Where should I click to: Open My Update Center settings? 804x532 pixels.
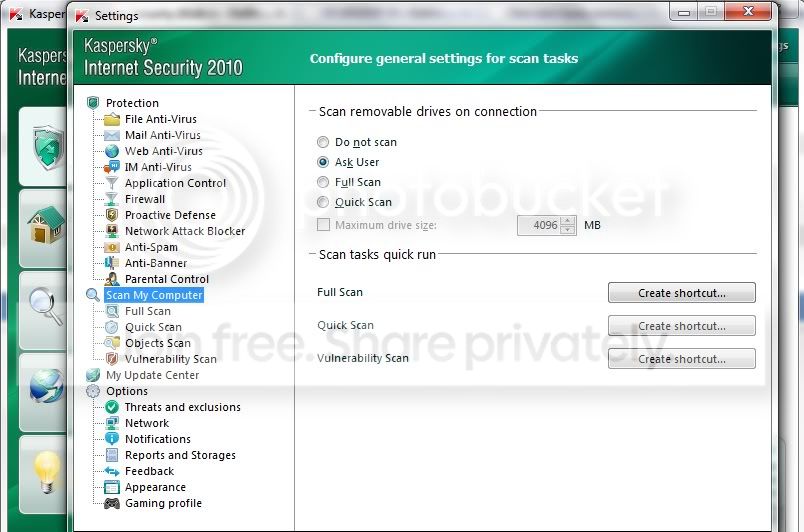152,375
